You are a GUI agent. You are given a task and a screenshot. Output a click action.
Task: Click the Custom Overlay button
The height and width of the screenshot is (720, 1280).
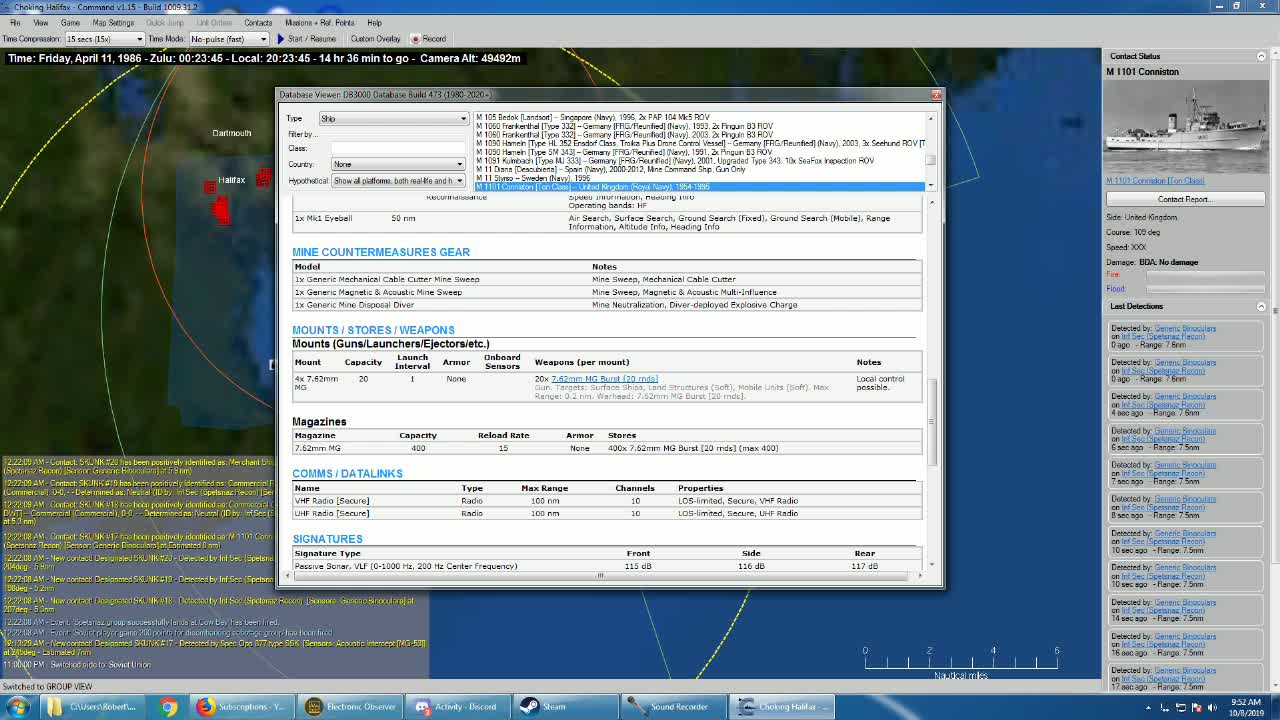point(375,39)
